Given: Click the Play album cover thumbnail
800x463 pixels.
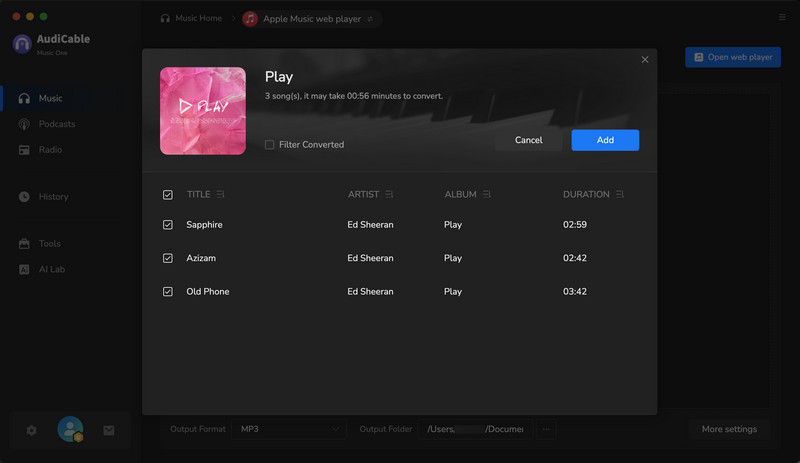Looking at the screenshot, I should [x=203, y=111].
